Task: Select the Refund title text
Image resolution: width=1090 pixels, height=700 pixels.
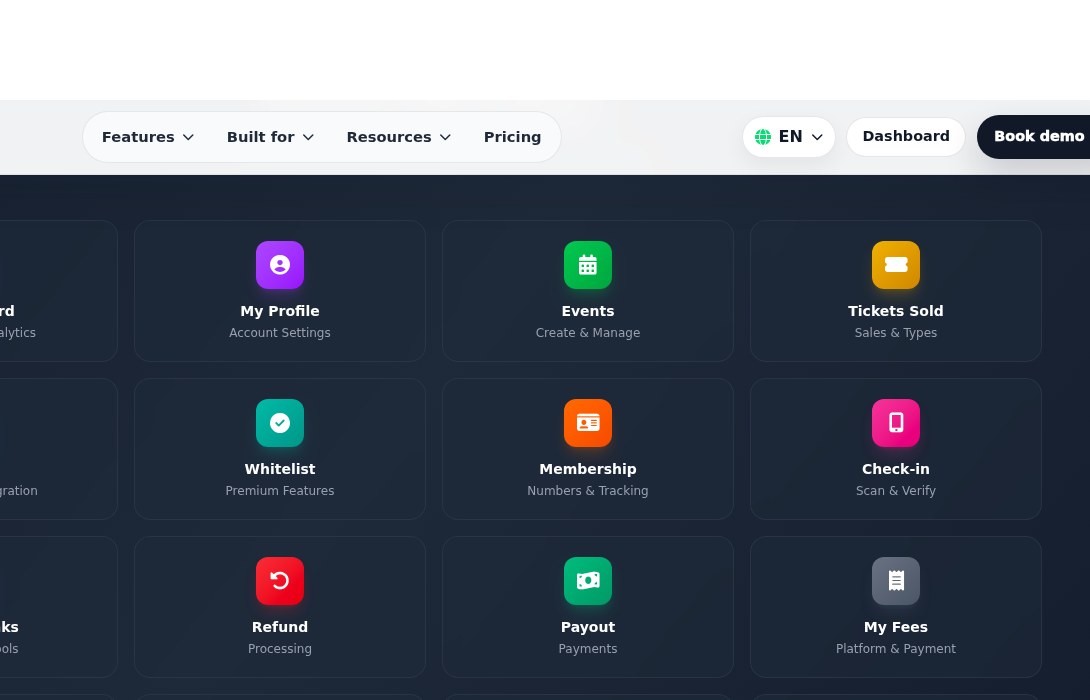Action: pos(279,626)
